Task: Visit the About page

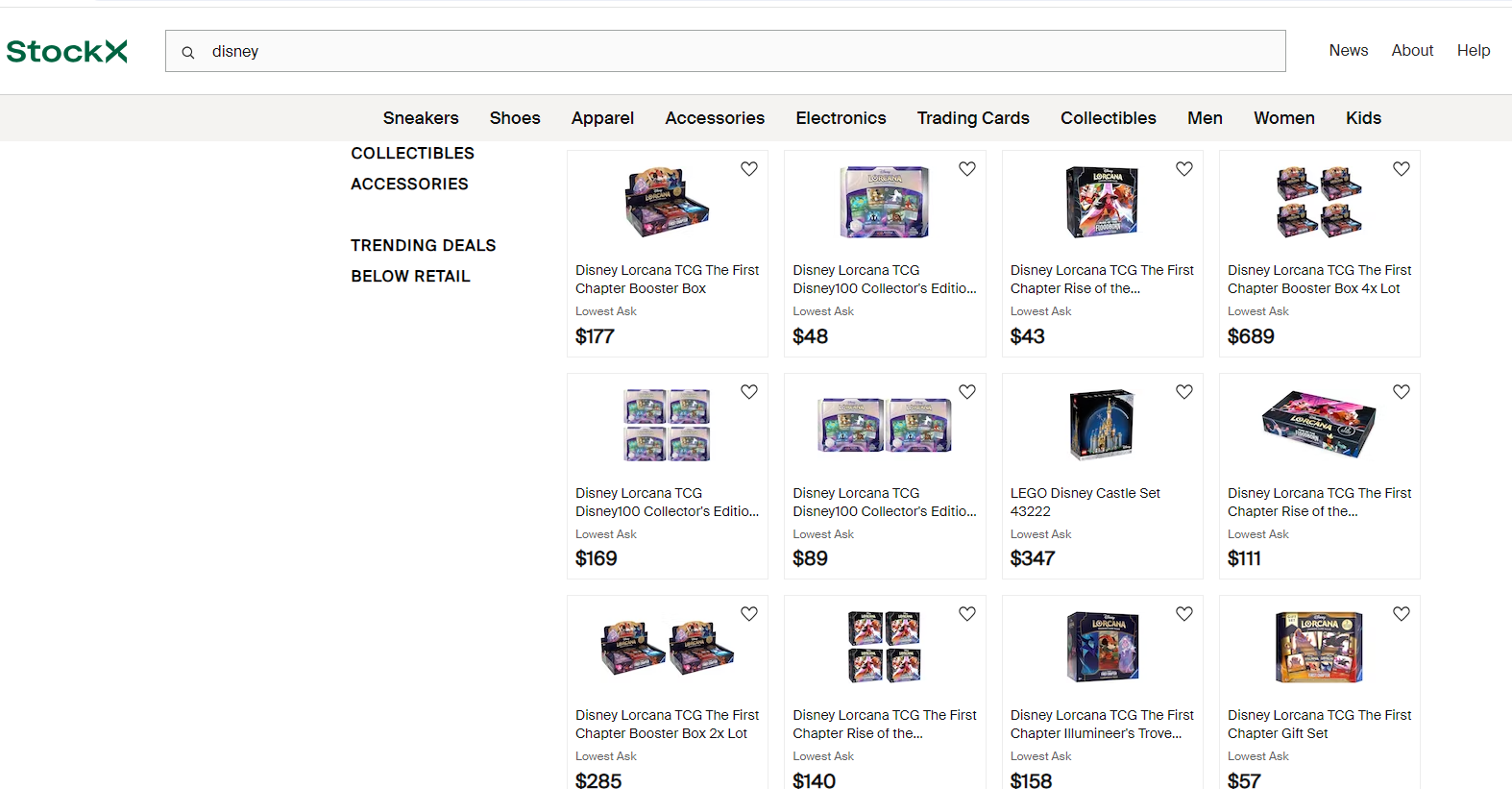Action: tap(1412, 51)
